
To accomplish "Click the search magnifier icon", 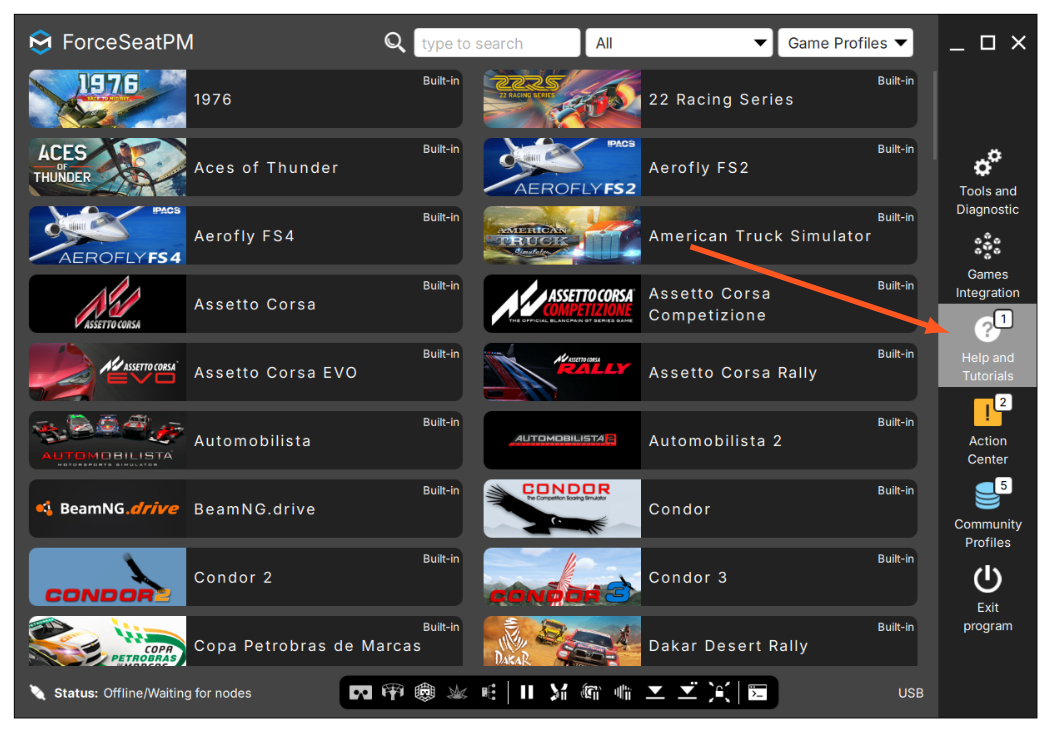I will pos(394,43).
